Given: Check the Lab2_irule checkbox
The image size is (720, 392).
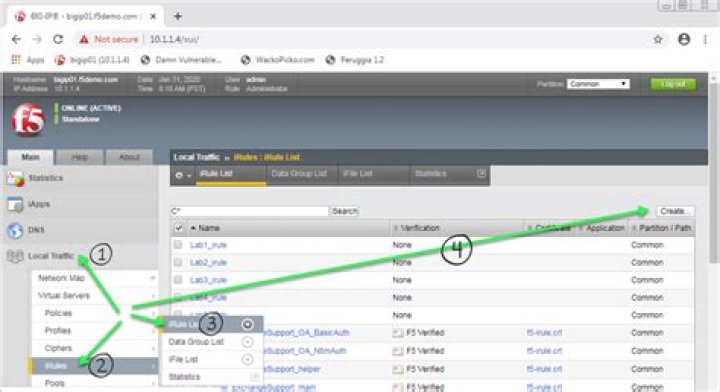Looking at the screenshot, I should pyautogui.click(x=178, y=262).
